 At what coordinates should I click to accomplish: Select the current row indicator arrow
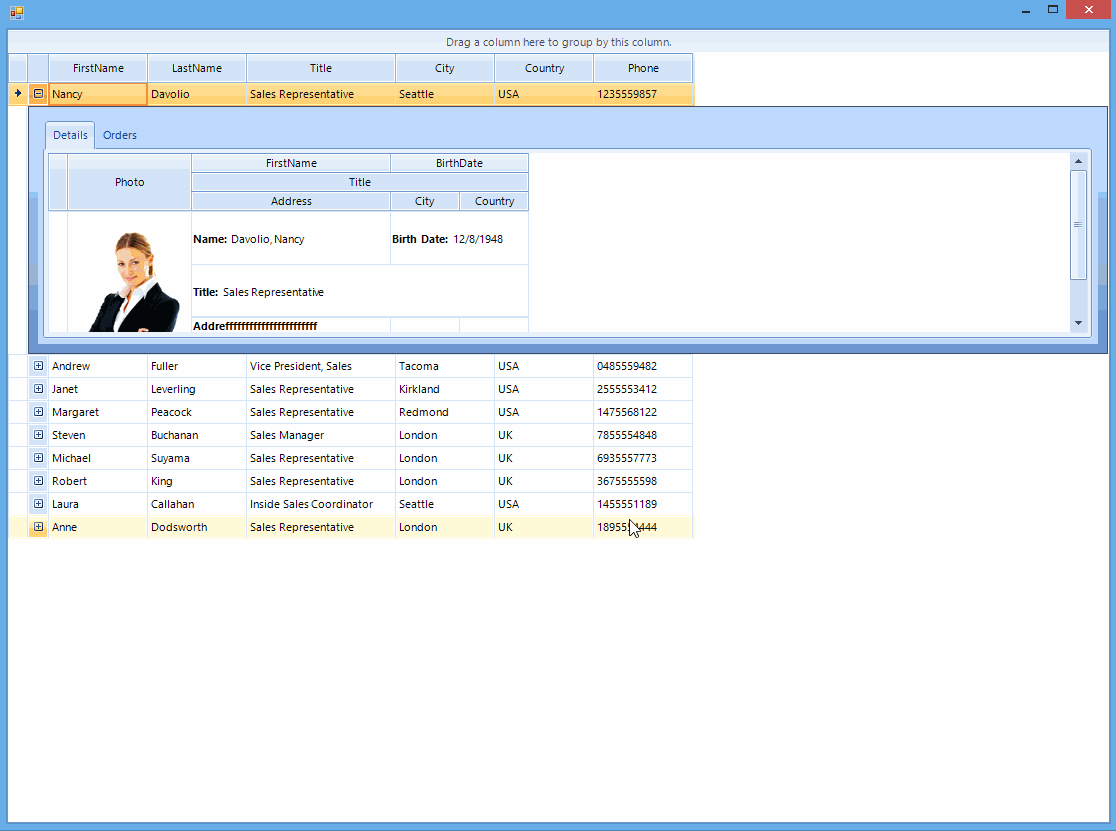coord(18,93)
